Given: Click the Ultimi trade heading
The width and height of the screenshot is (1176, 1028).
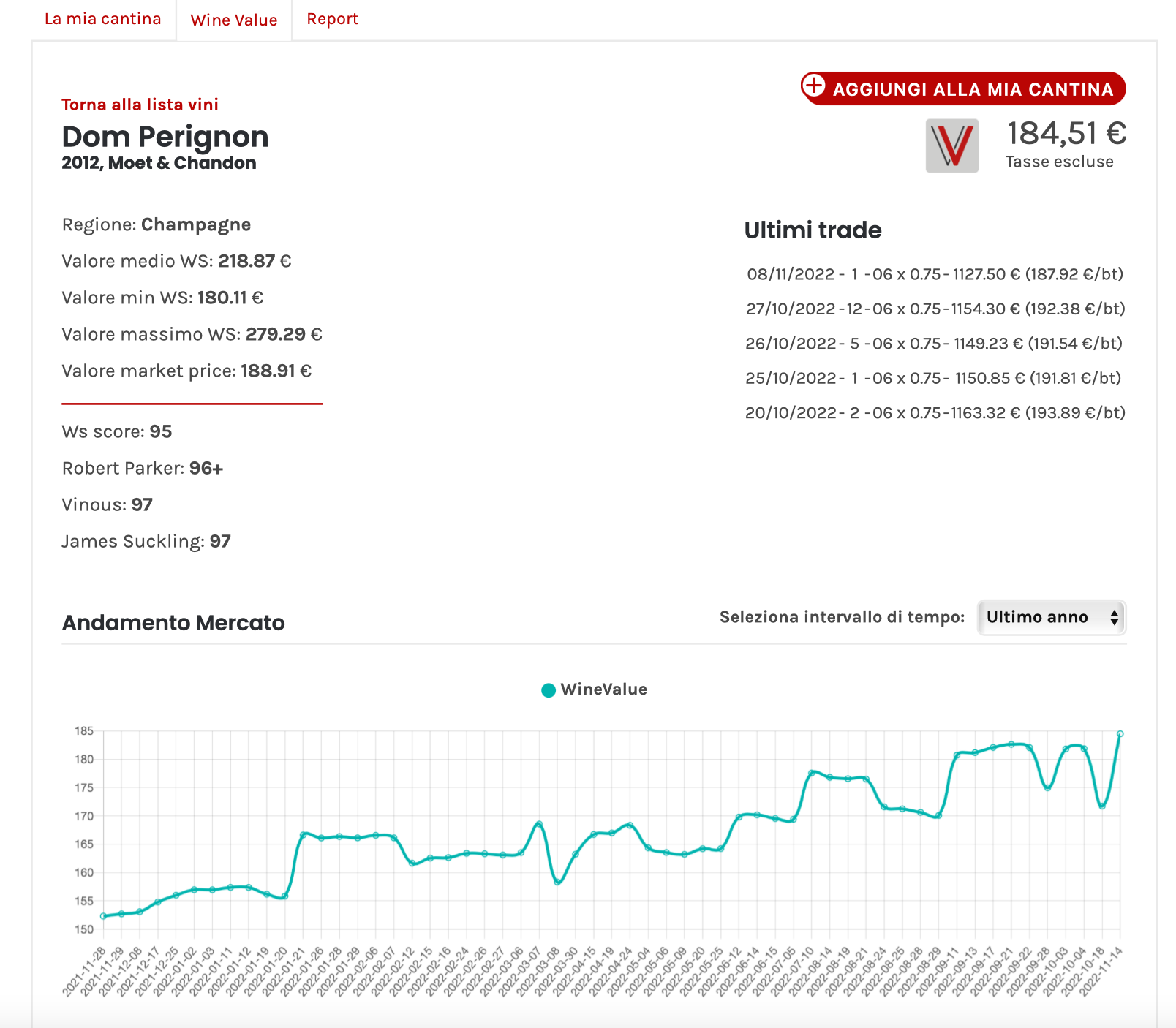Looking at the screenshot, I should 813,230.
